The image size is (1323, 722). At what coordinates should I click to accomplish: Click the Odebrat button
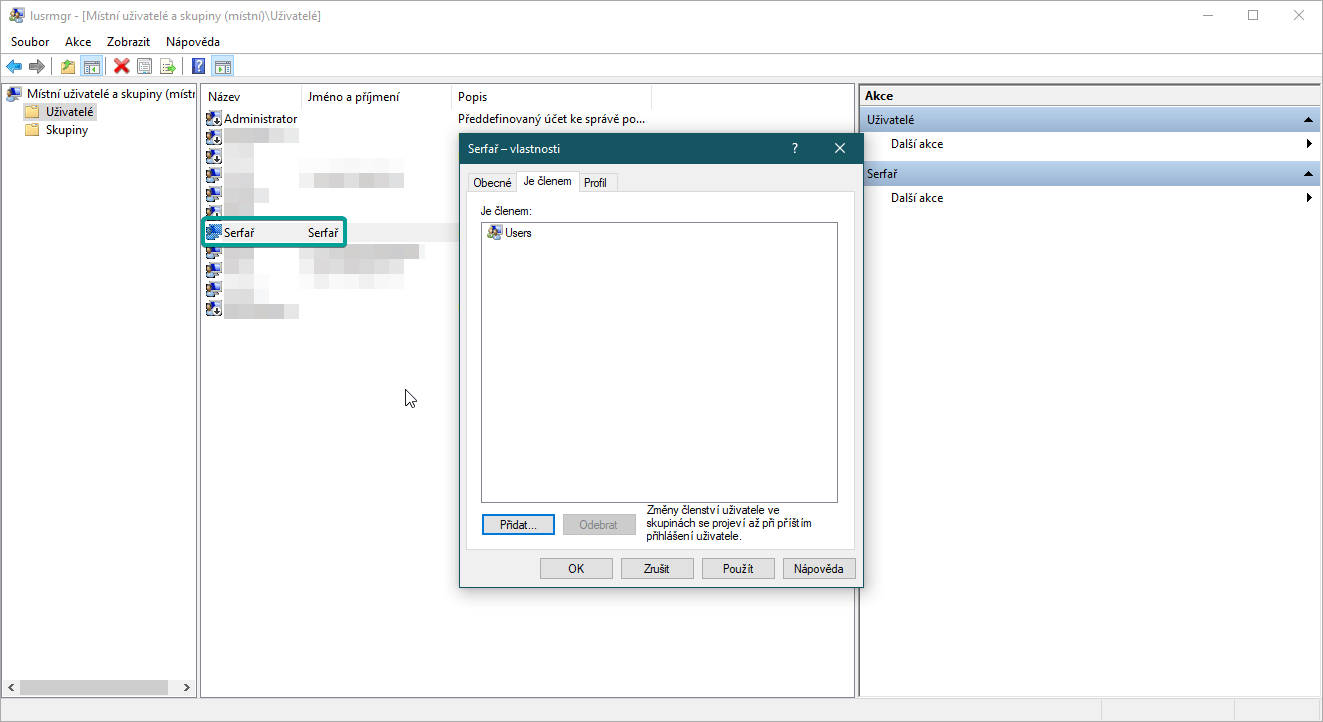[599, 525]
